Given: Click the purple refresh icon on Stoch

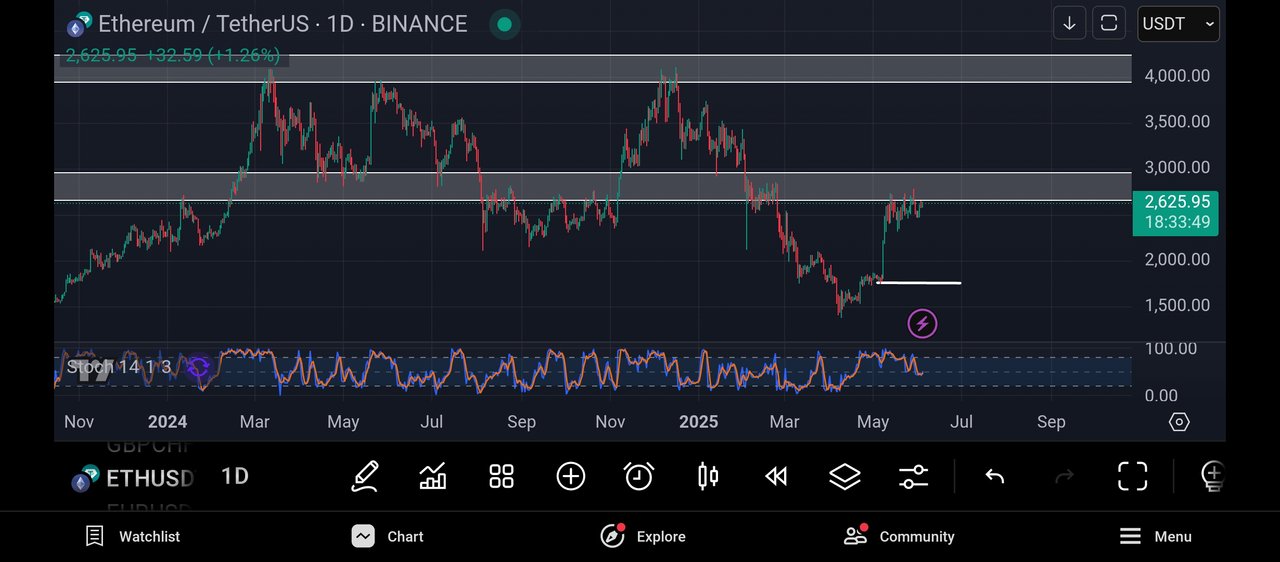Looking at the screenshot, I should point(198,368).
